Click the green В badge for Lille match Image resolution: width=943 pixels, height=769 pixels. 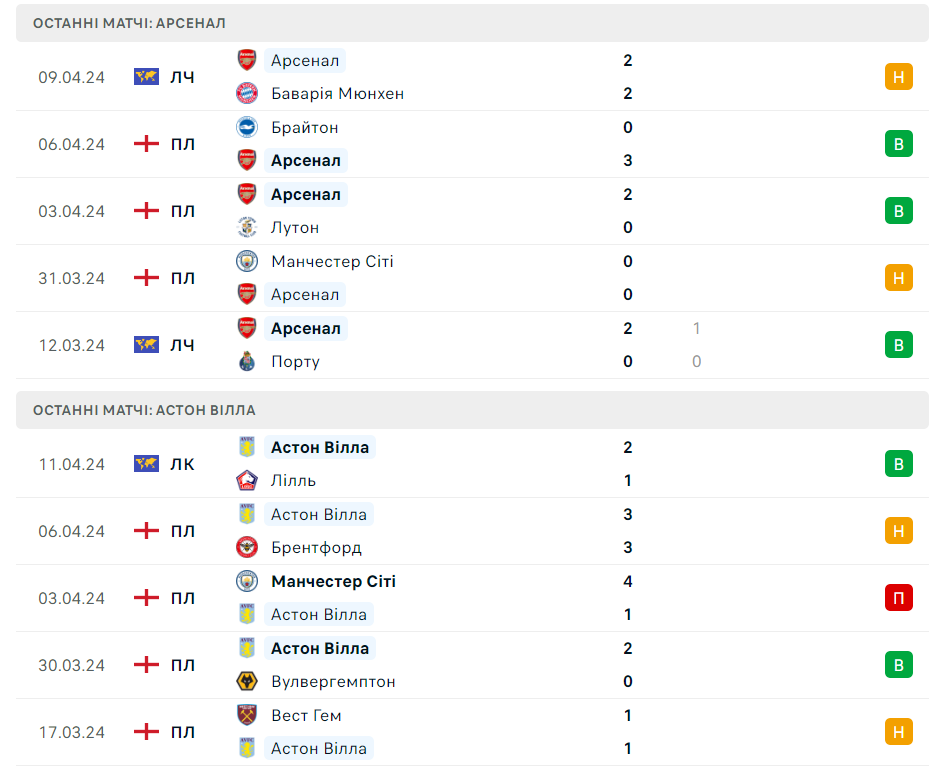(898, 464)
